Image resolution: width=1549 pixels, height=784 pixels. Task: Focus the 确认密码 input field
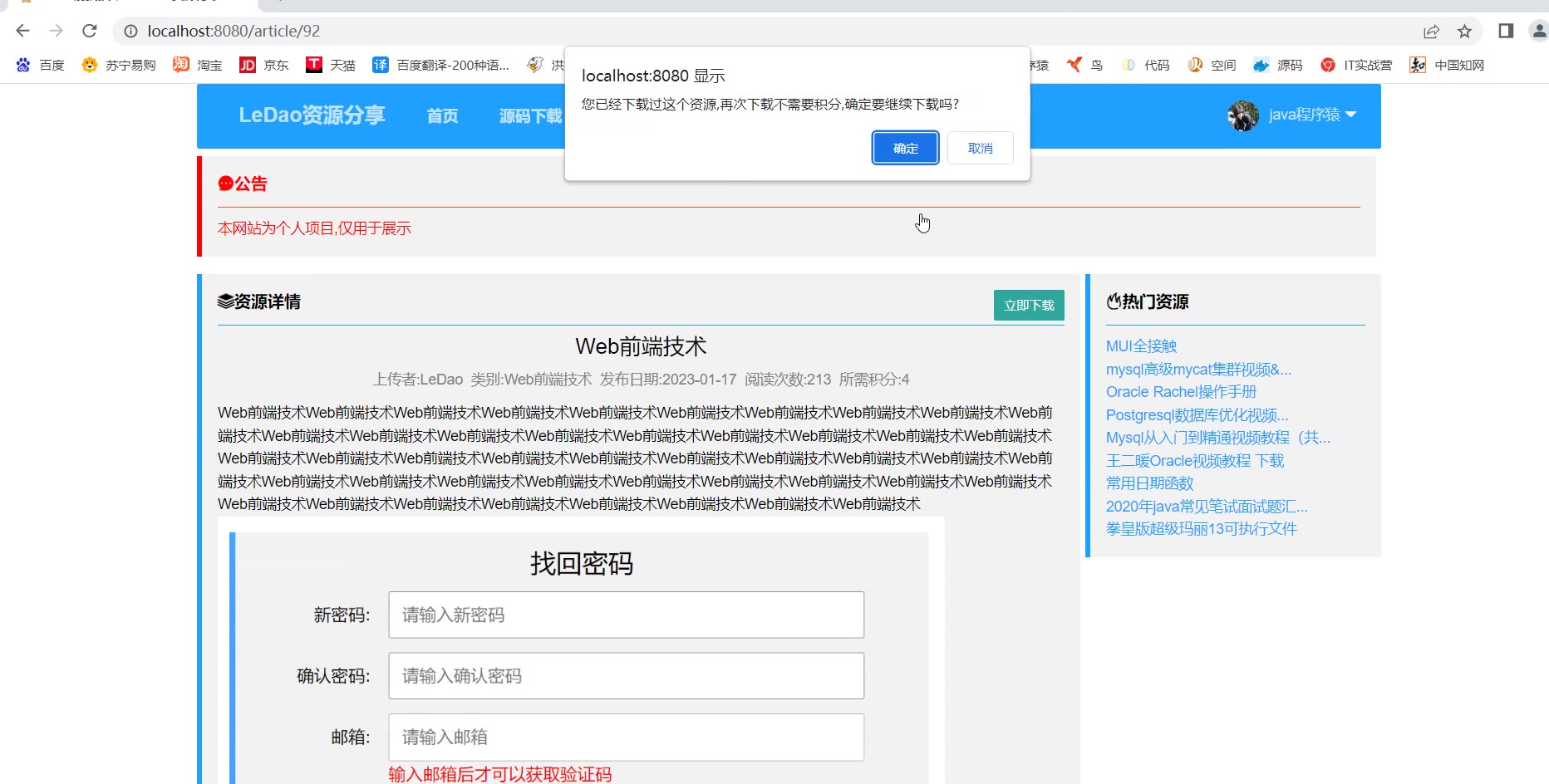point(626,676)
